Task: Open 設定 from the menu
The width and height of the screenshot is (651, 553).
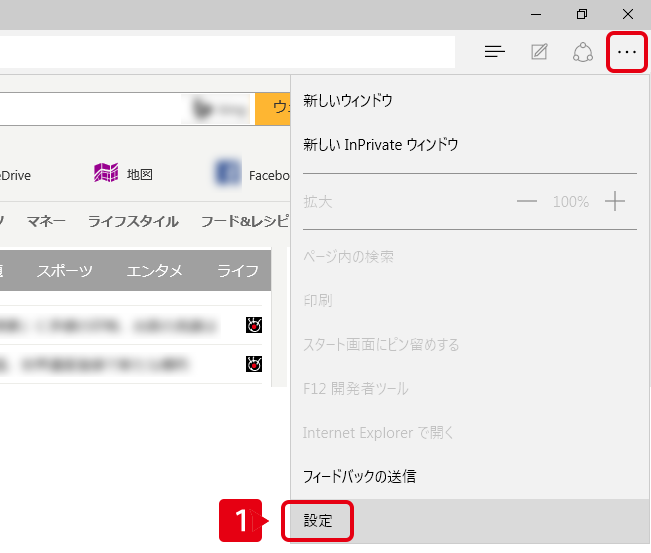Action: tap(470, 521)
